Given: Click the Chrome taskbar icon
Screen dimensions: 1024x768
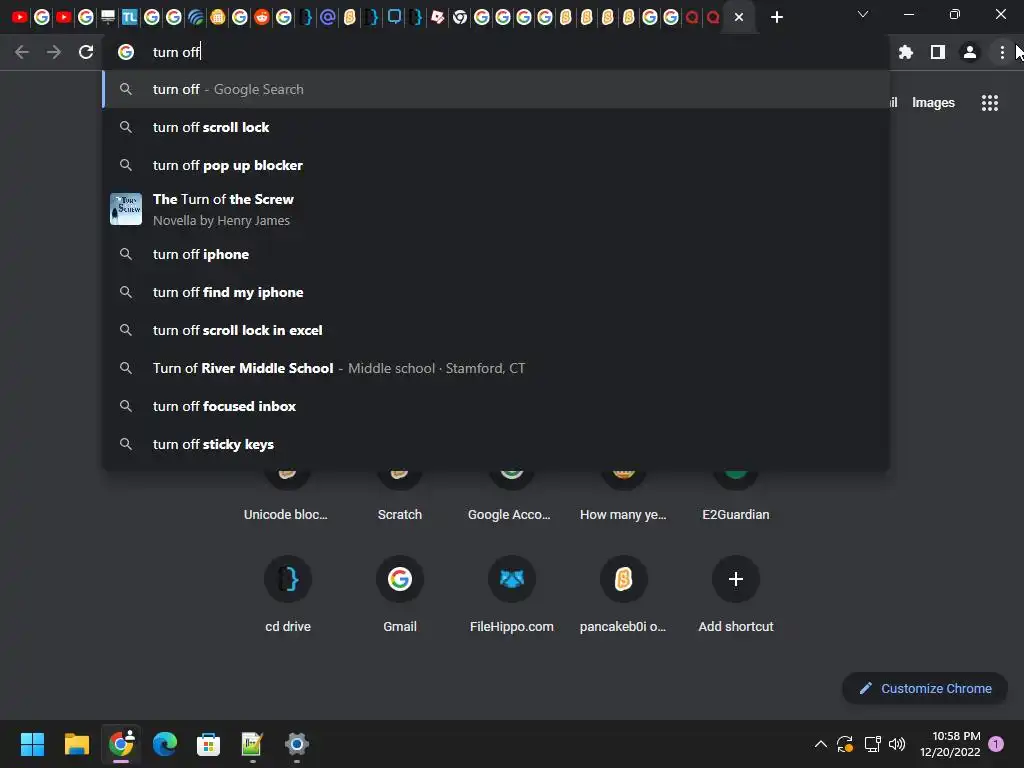Looking at the screenshot, I should click(x=121, y=744).
